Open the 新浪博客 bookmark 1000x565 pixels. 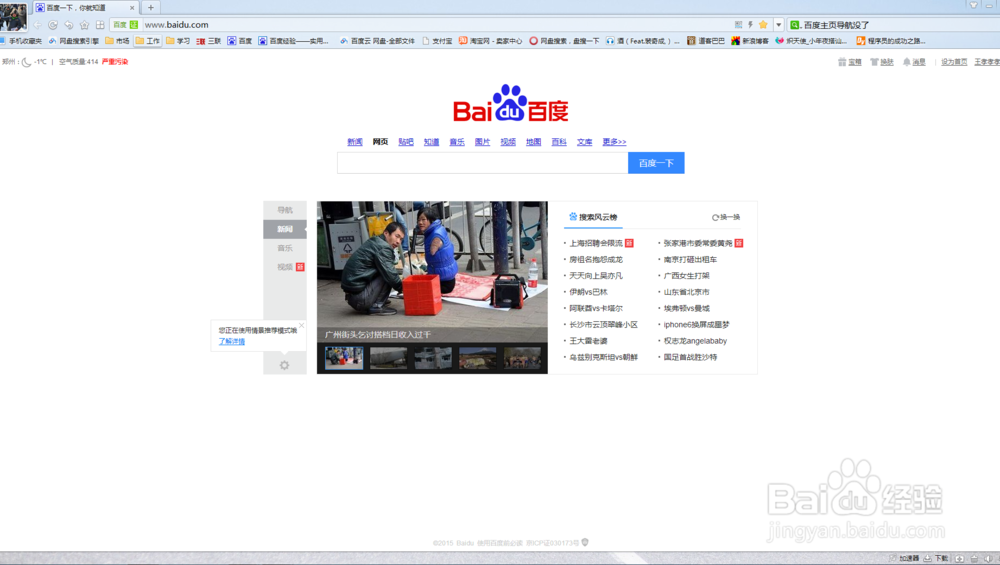[x=750, y=41]
